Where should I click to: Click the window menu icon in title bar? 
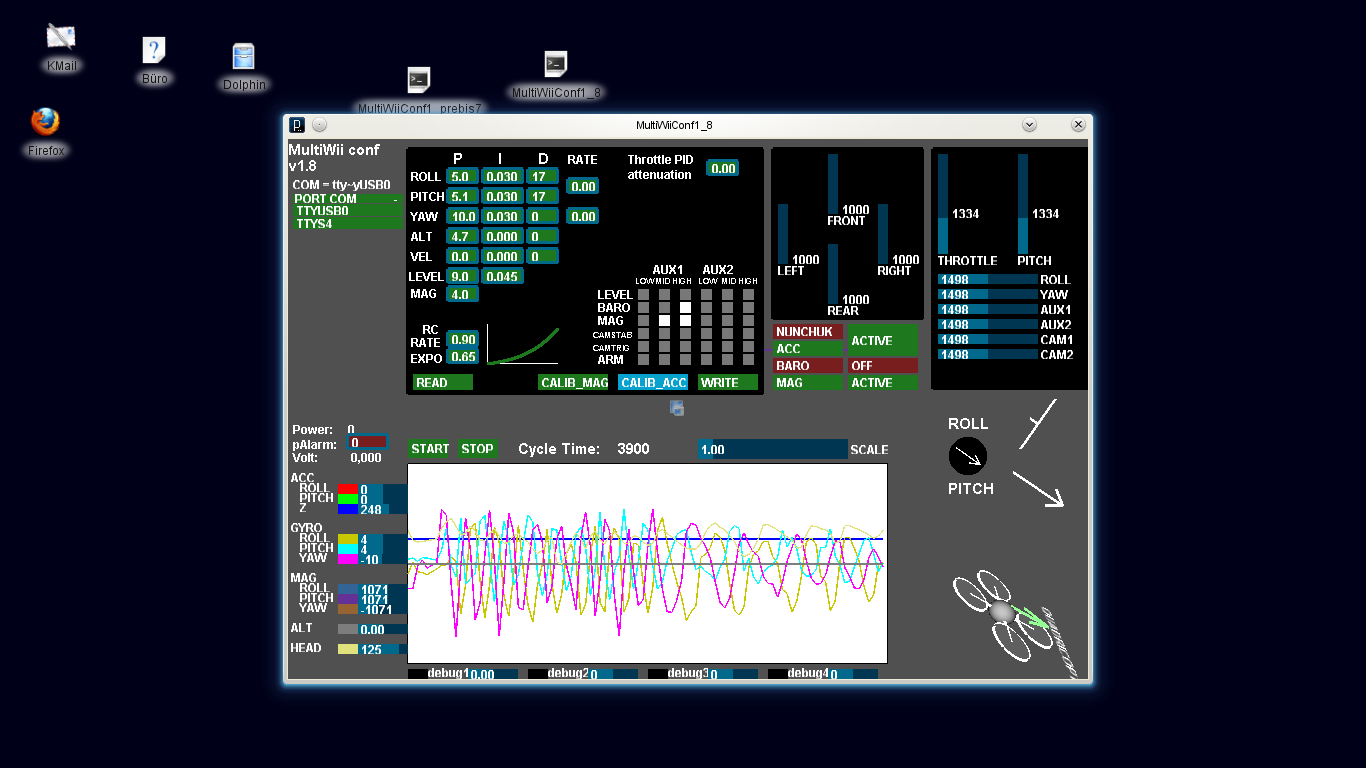297,125
